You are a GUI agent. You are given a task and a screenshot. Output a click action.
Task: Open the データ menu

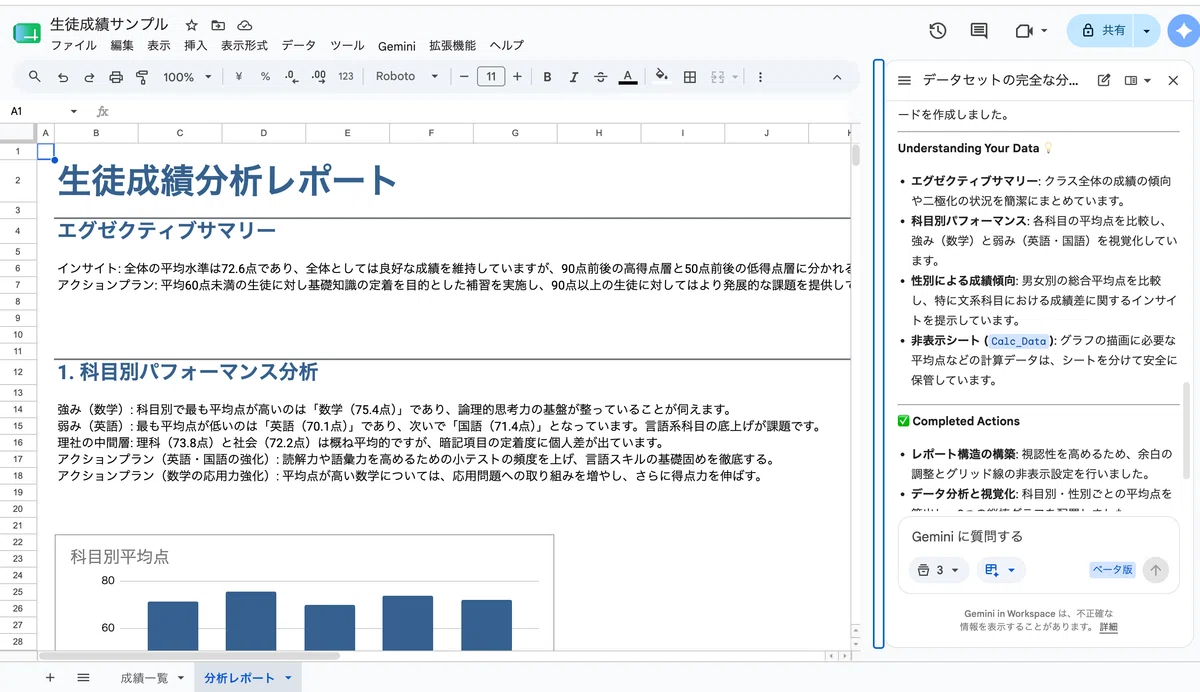(x=298, y=46)
